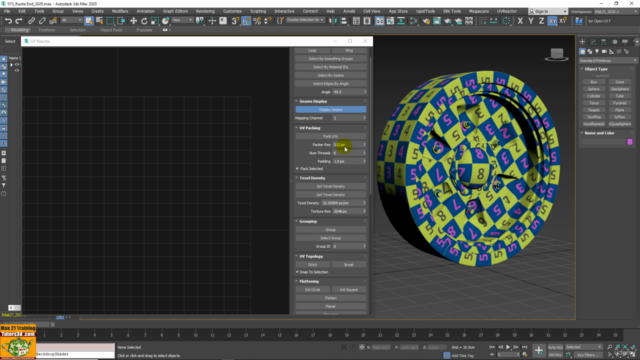The height and width of the screenshot is (360, 640).
Task: Open the Mirror tool
Action: (333, 21)
